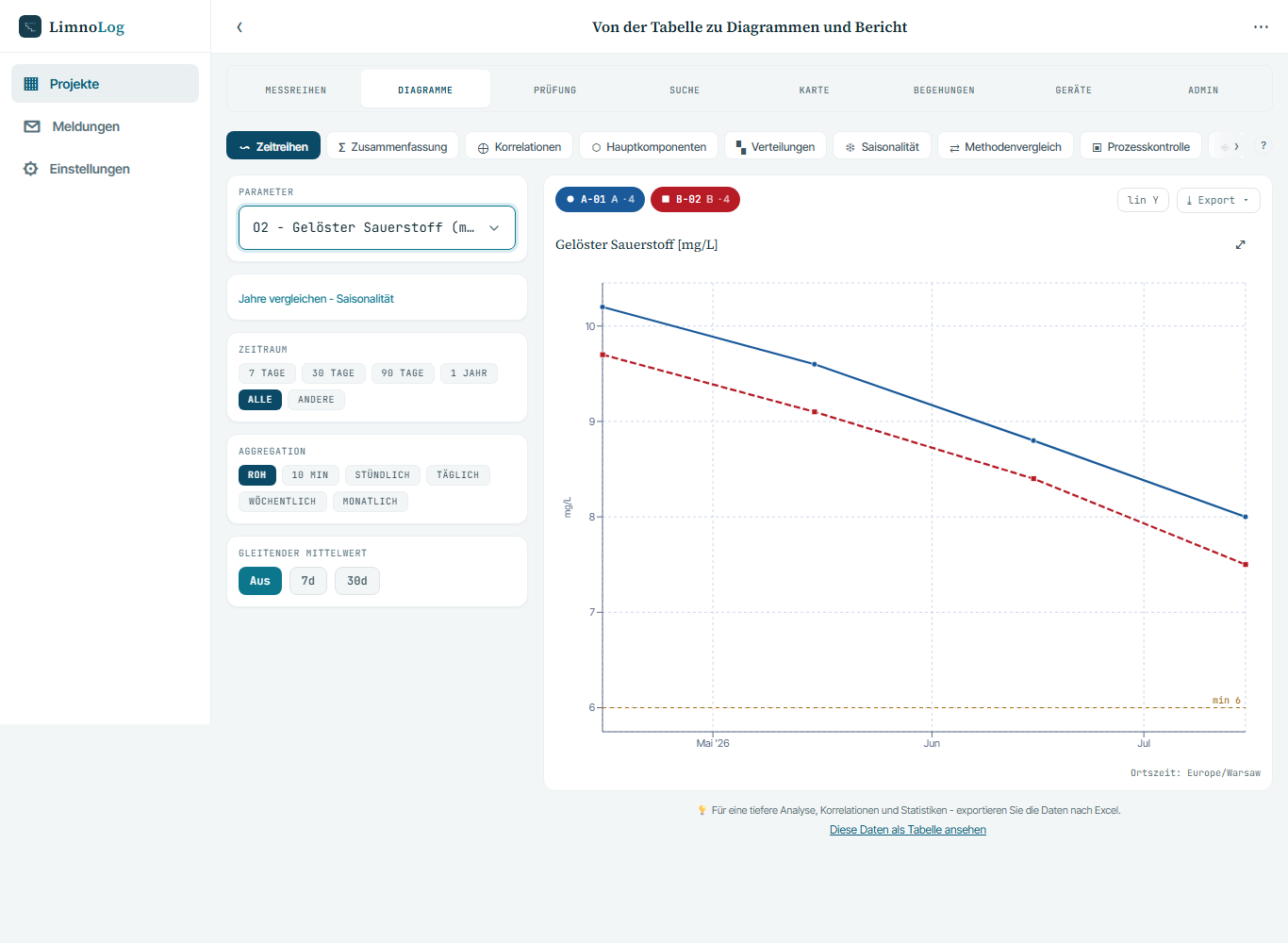This screenshot has width=1288, height=943.
Task: Go back with the left chevron
Action: coord(239,27)
